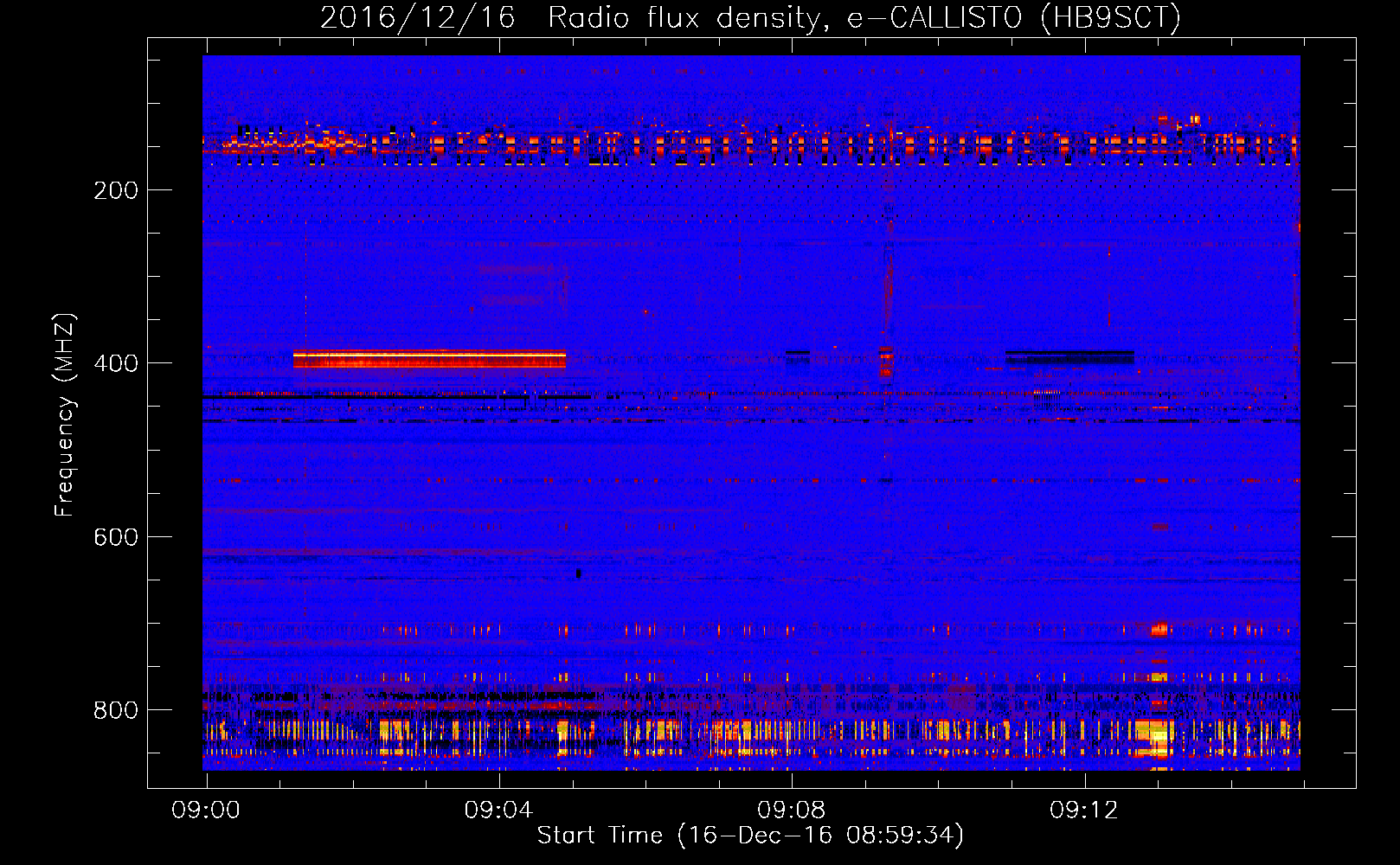Click the 400 frequency tick label
The width and height of the screenshot is (1400, 865).
pos(116,363)
